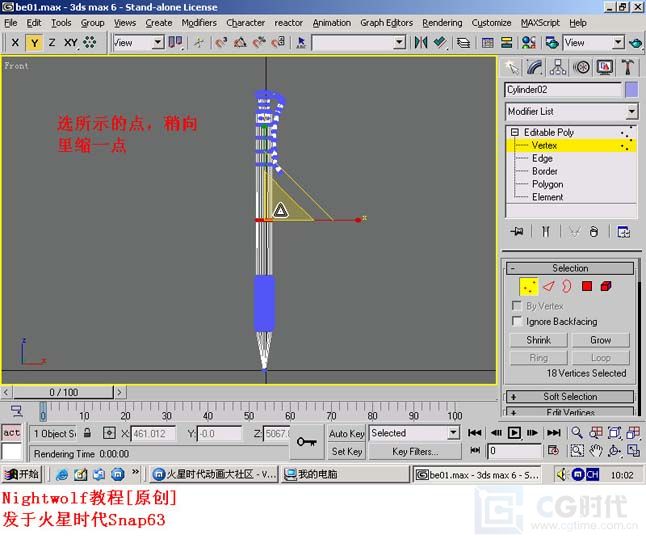Collapse the Editable Poly tree node
Screen dimensions: 646x539
click(515, 132)
